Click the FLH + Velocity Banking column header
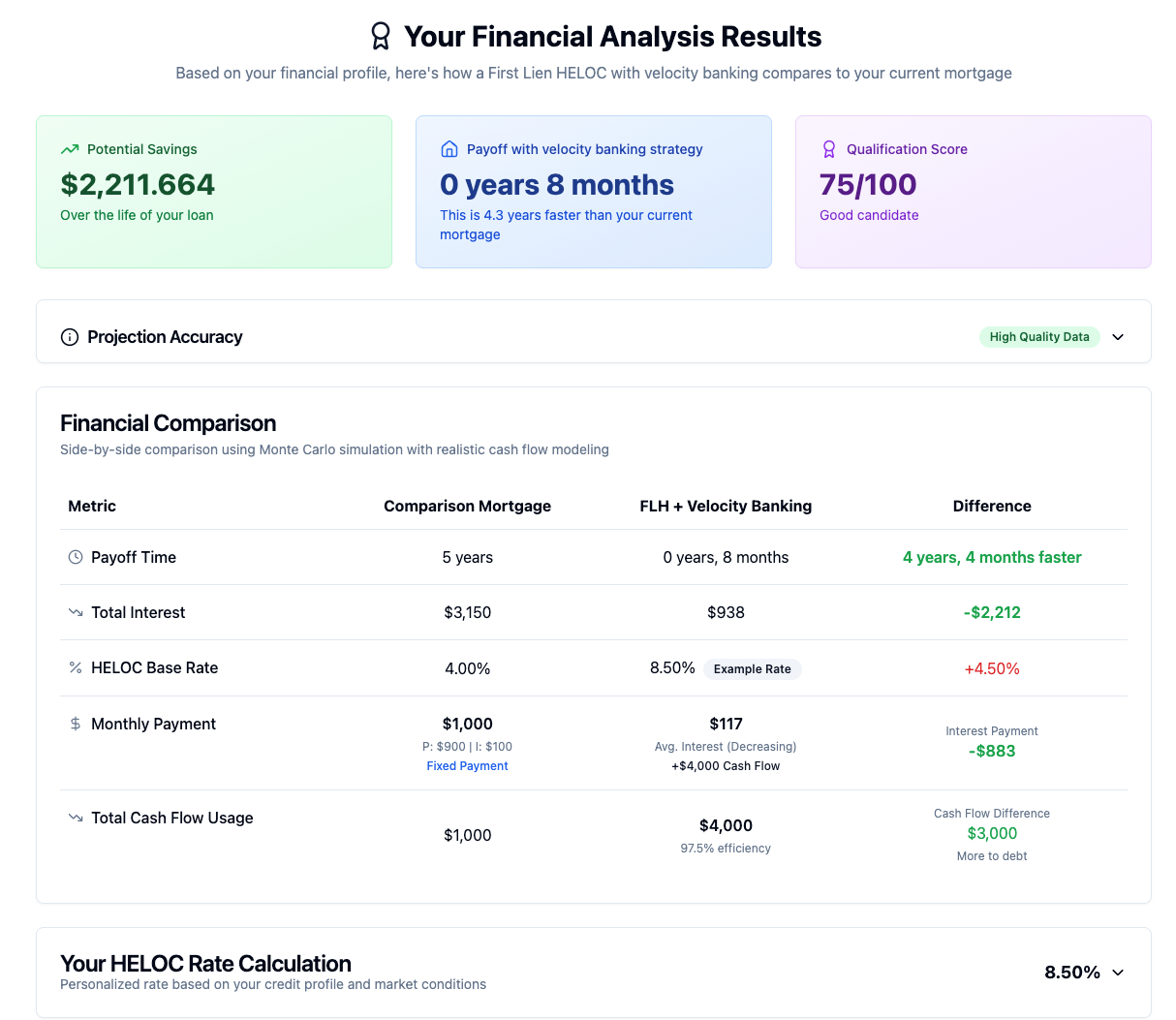The image size is (1176, 1020). 726,506
